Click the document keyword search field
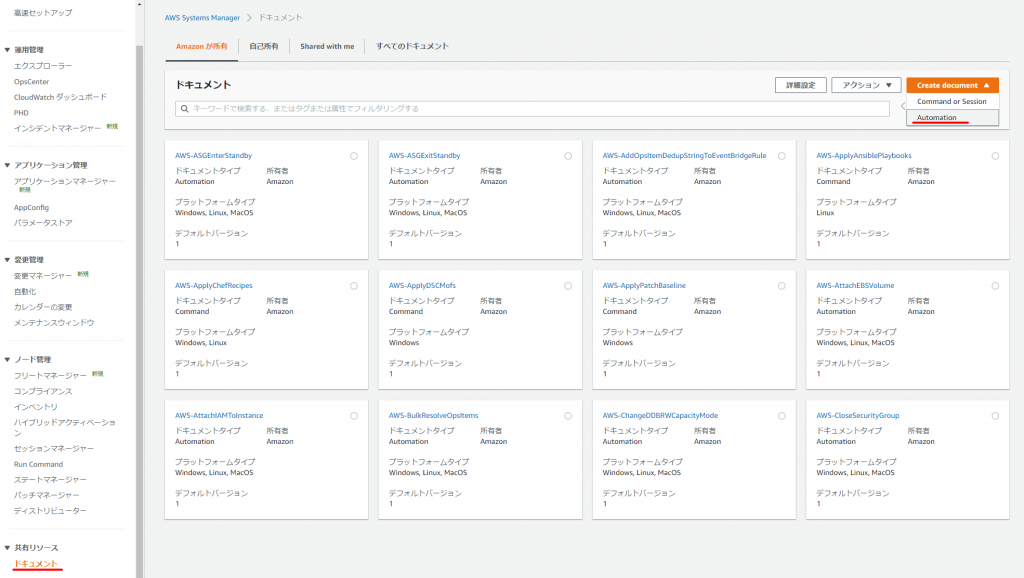Image resolution: width=1024 pixels, height=578 pixels. point(532,108)
